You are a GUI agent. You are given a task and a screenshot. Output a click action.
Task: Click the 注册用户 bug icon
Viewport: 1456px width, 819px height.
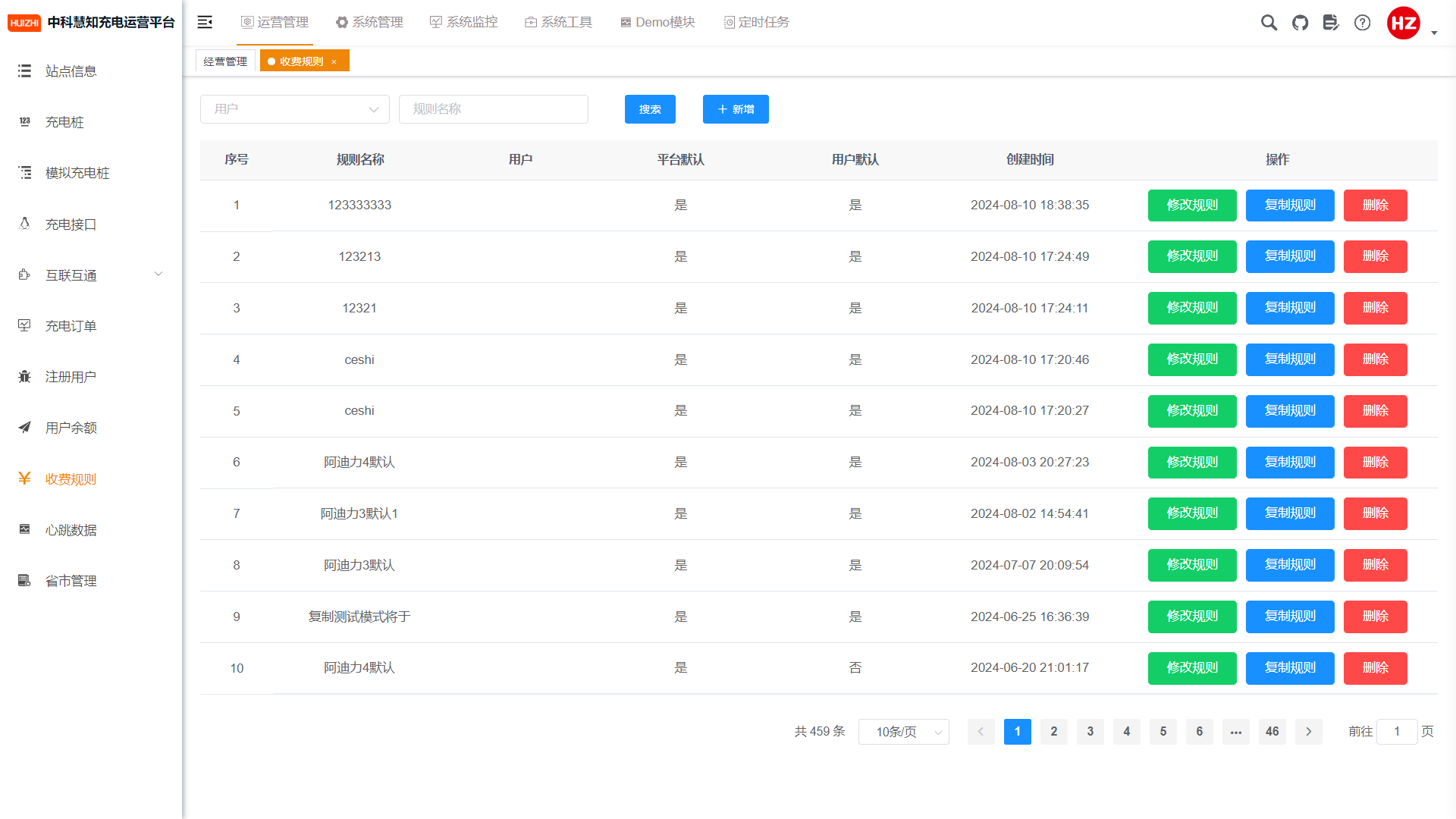[25, 376]
